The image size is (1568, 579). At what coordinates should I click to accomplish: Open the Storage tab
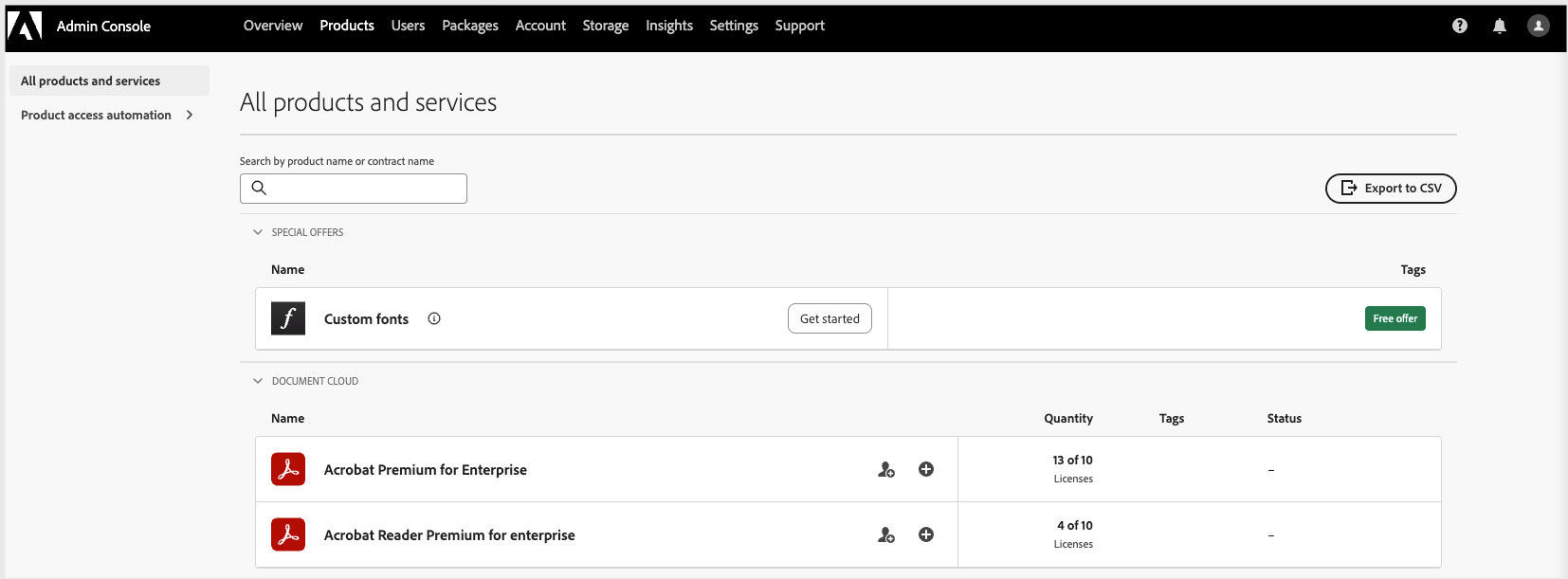click(x=606, y=26)
